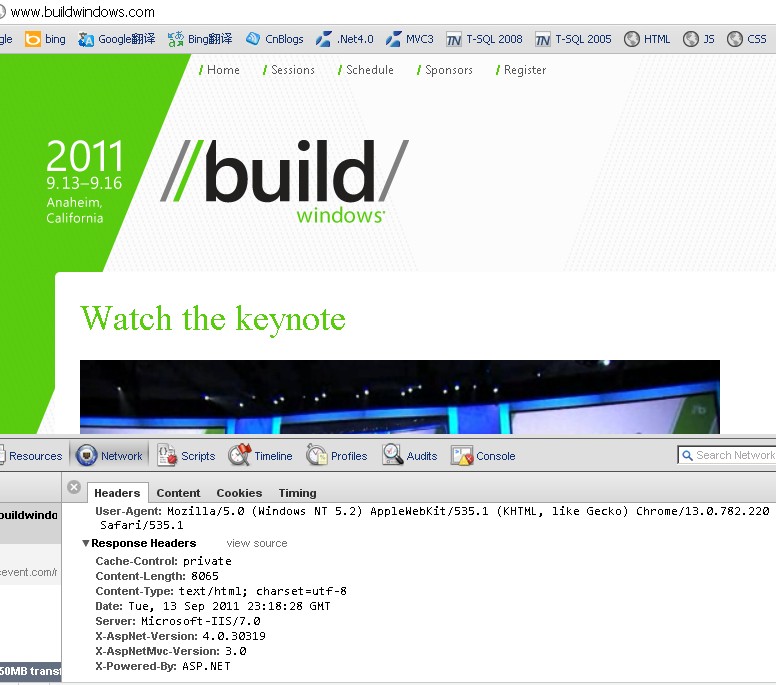Open the T-SQL 2005 bookmark
The width and height of the screenshot is (776, 685).
(x=573, y=39)
